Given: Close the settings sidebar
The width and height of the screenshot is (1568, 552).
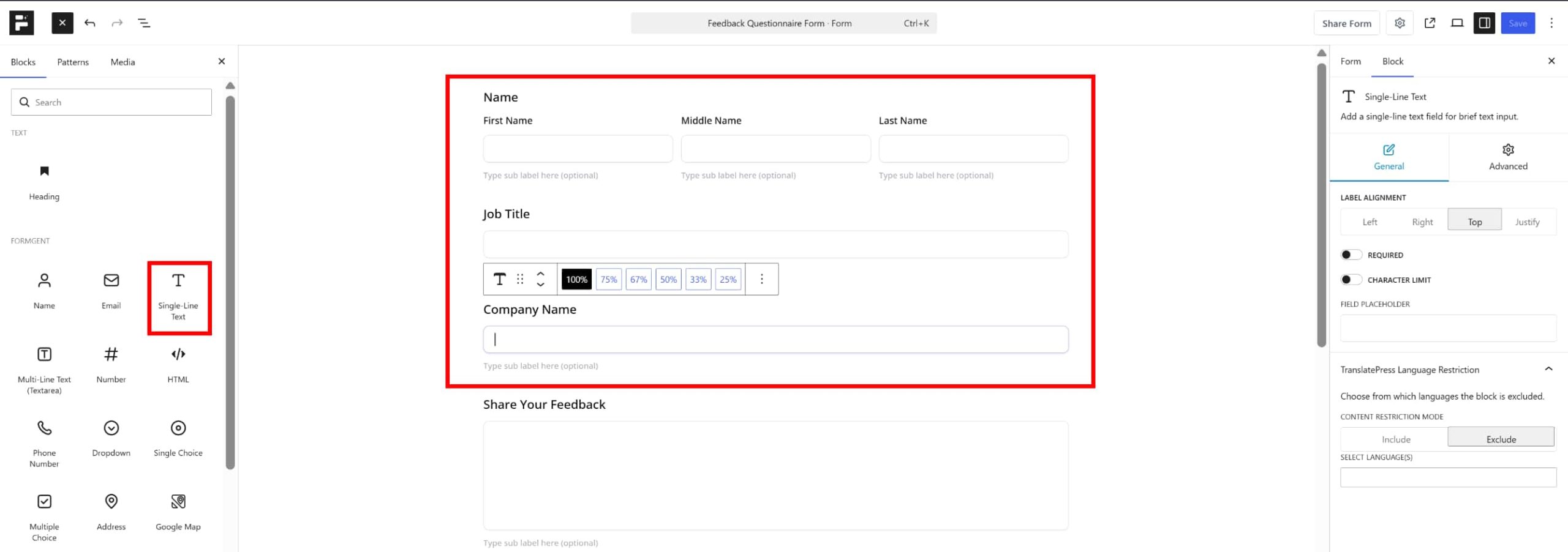Looking at the screenshot, I should [1551, 61].
